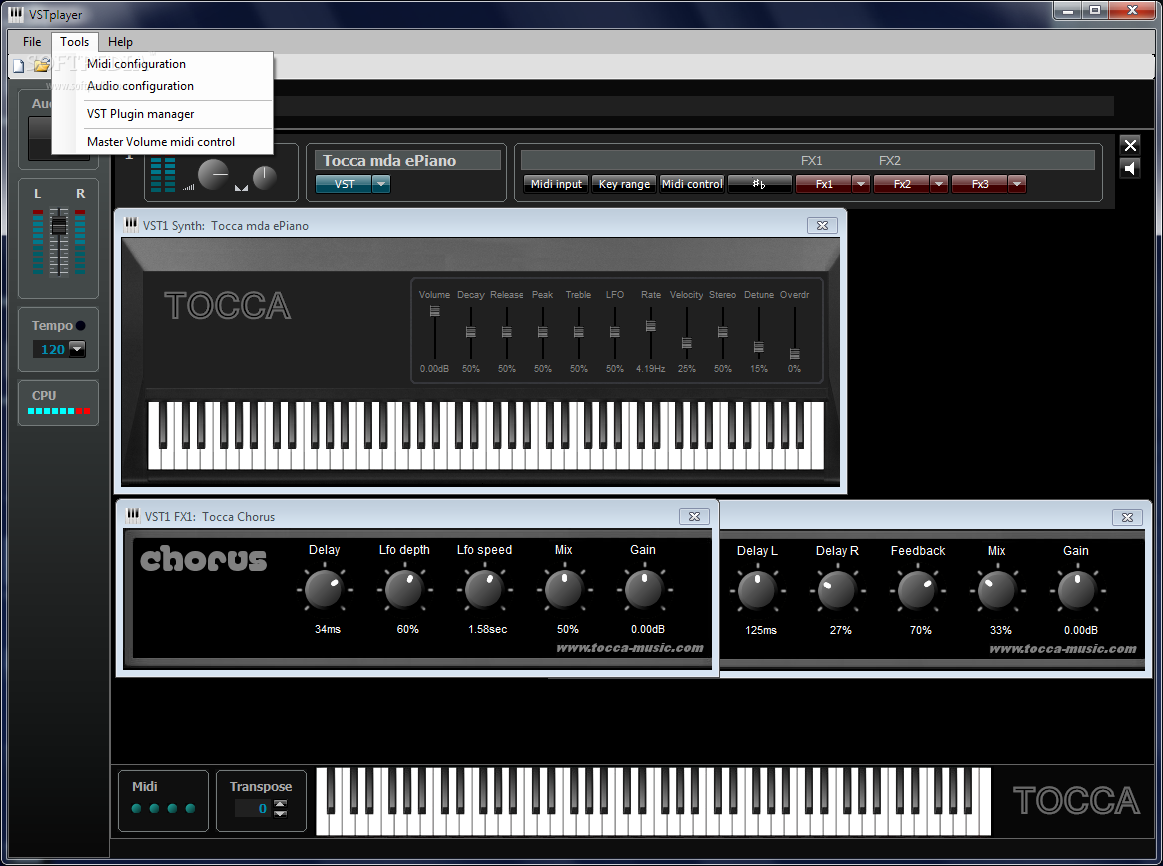Viewport: 1163px width, 866px height.
Task: Click the ePiano Detune slider
Action: [x=759, y=347]
